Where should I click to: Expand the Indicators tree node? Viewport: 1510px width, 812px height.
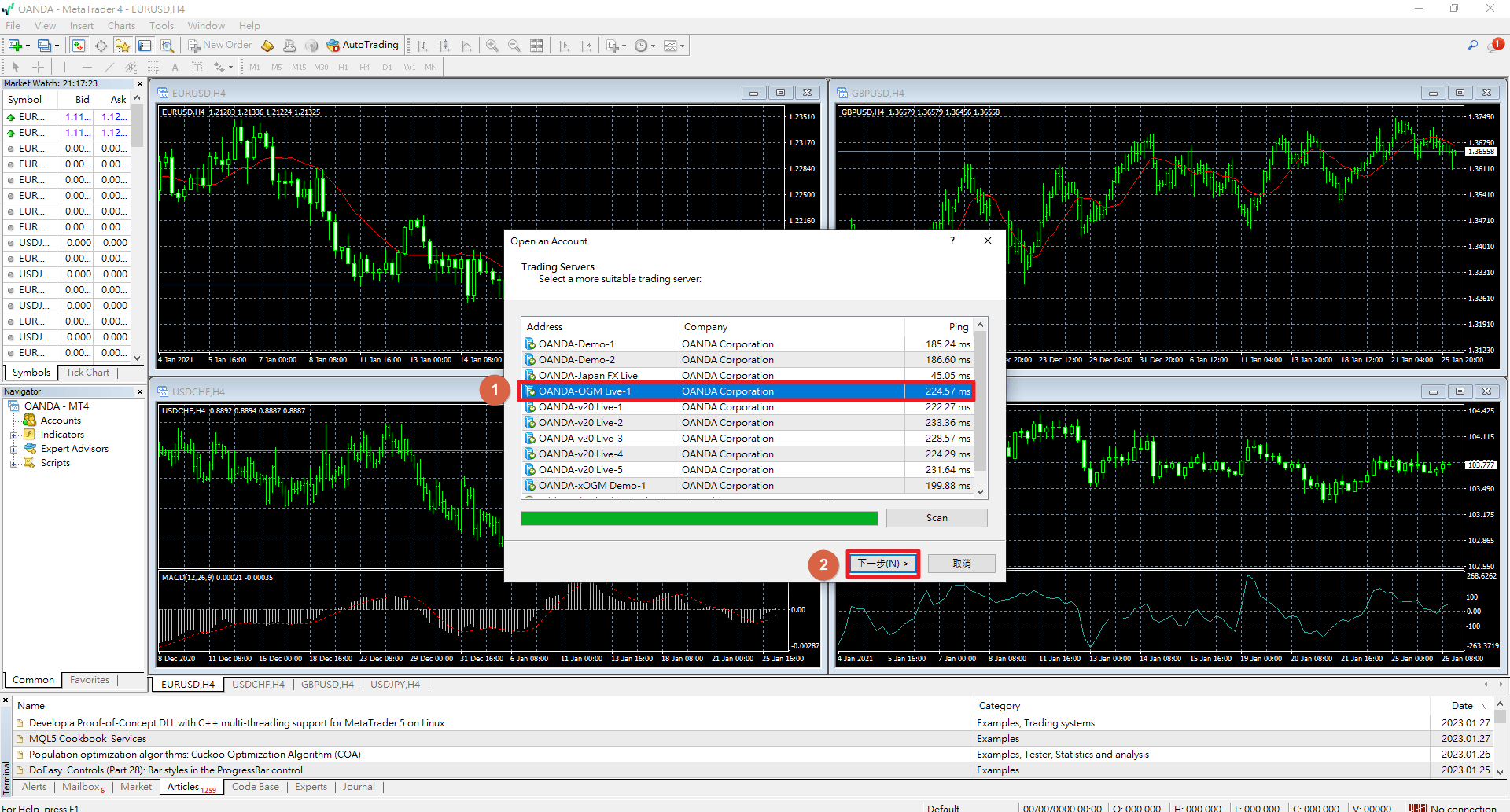(13, 435)
